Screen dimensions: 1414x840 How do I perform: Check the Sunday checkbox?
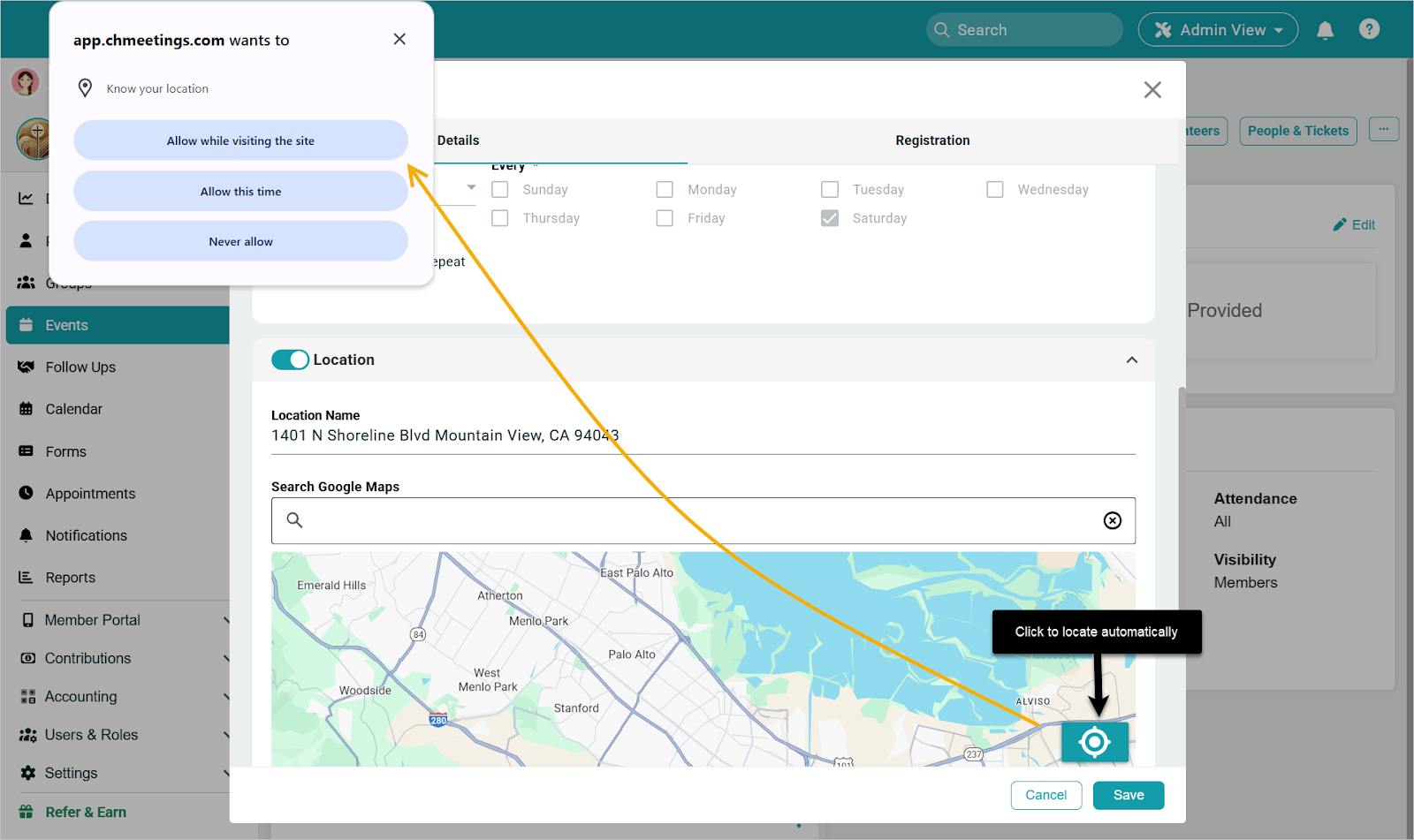500,190
